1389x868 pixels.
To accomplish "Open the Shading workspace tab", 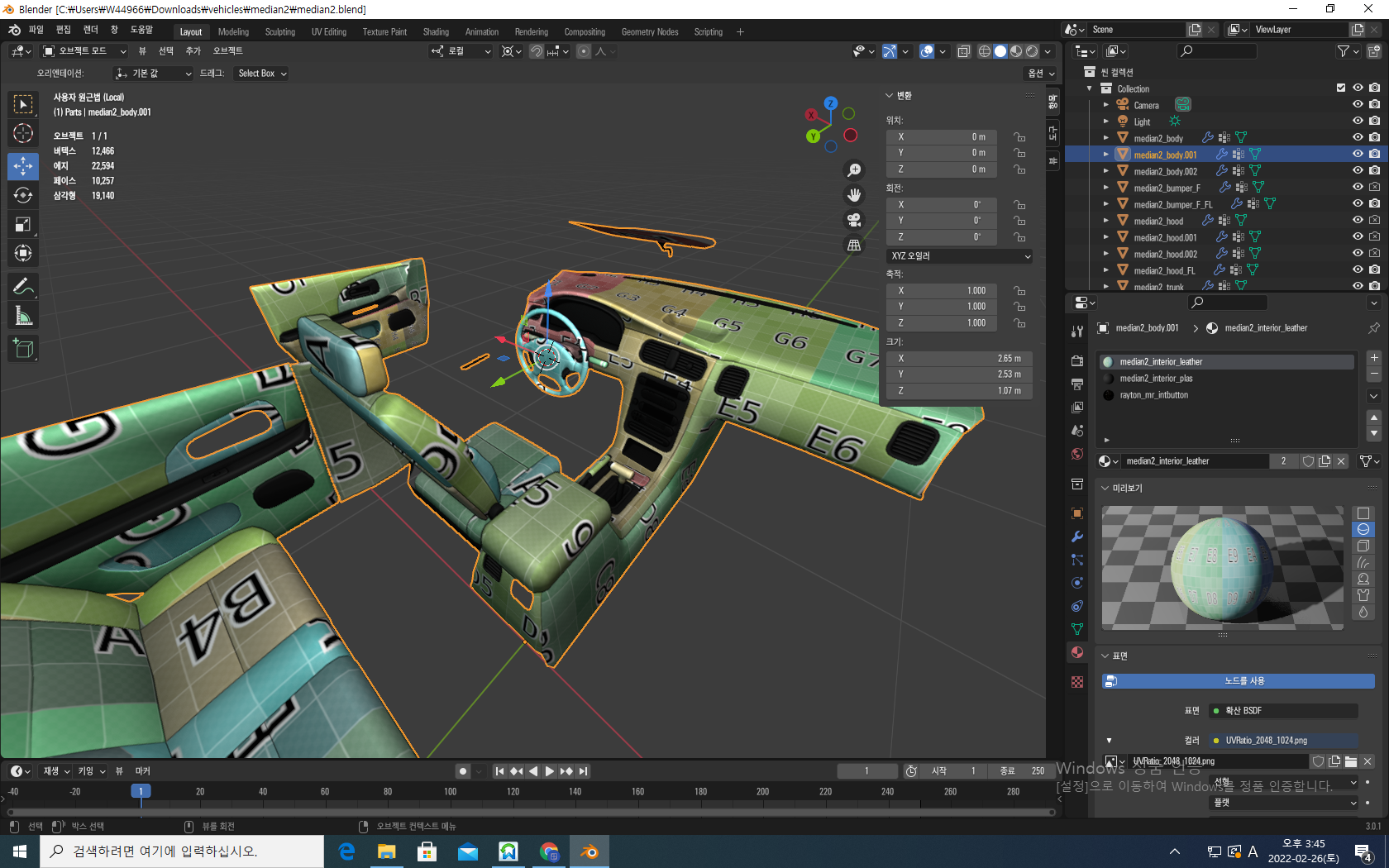I will pos(436,32).
